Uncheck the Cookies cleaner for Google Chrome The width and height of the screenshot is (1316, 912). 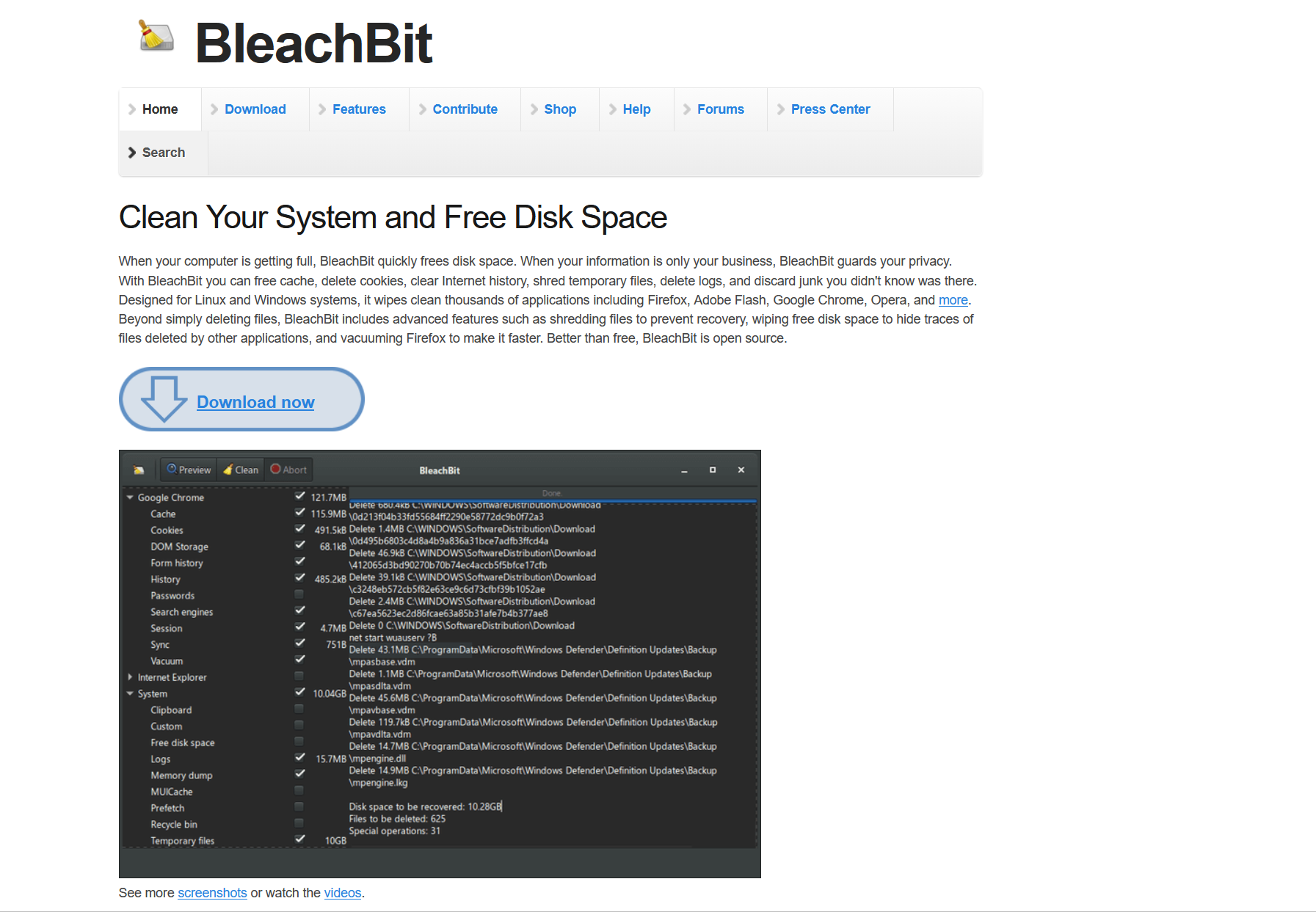(299, 528)
